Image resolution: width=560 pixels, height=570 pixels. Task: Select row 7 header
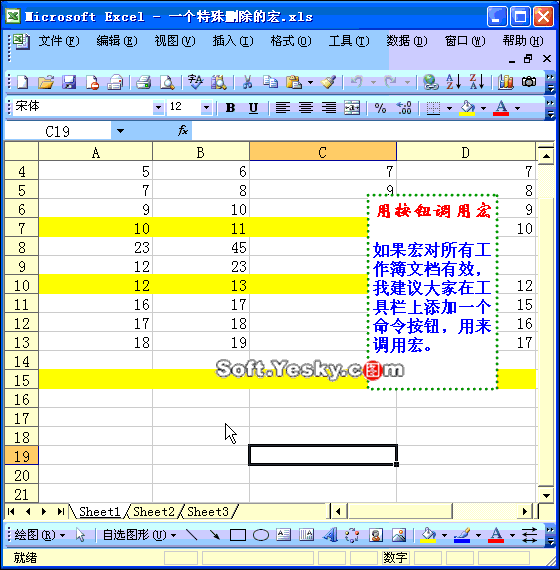[x=21, y=228]
